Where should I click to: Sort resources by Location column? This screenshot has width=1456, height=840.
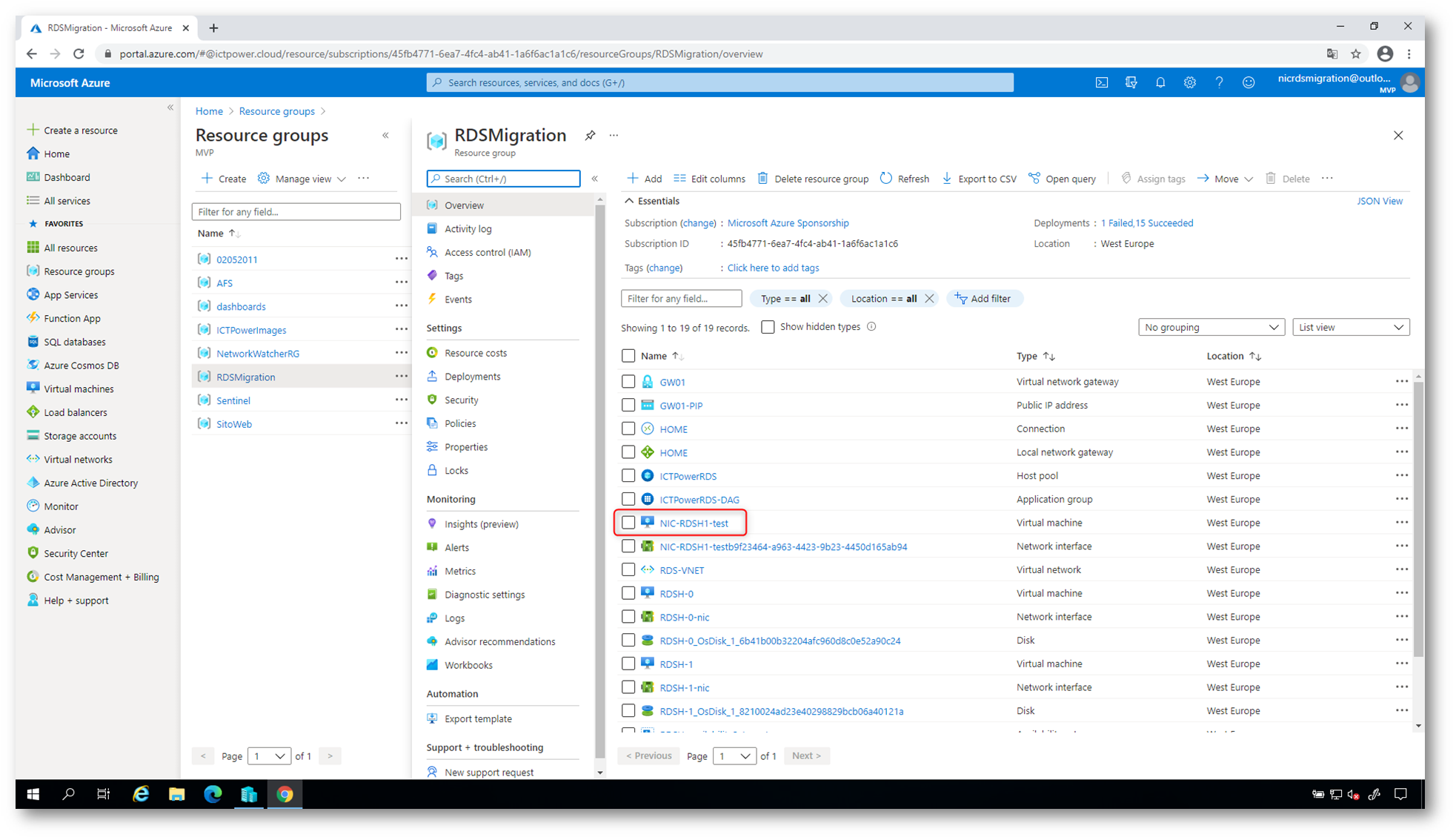(1233, 356)
